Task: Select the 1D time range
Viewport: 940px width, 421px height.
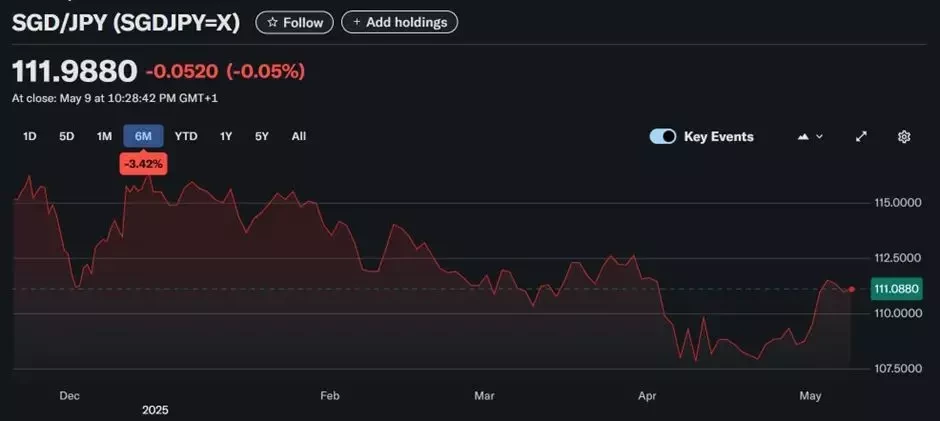Action: click(29, 136)
